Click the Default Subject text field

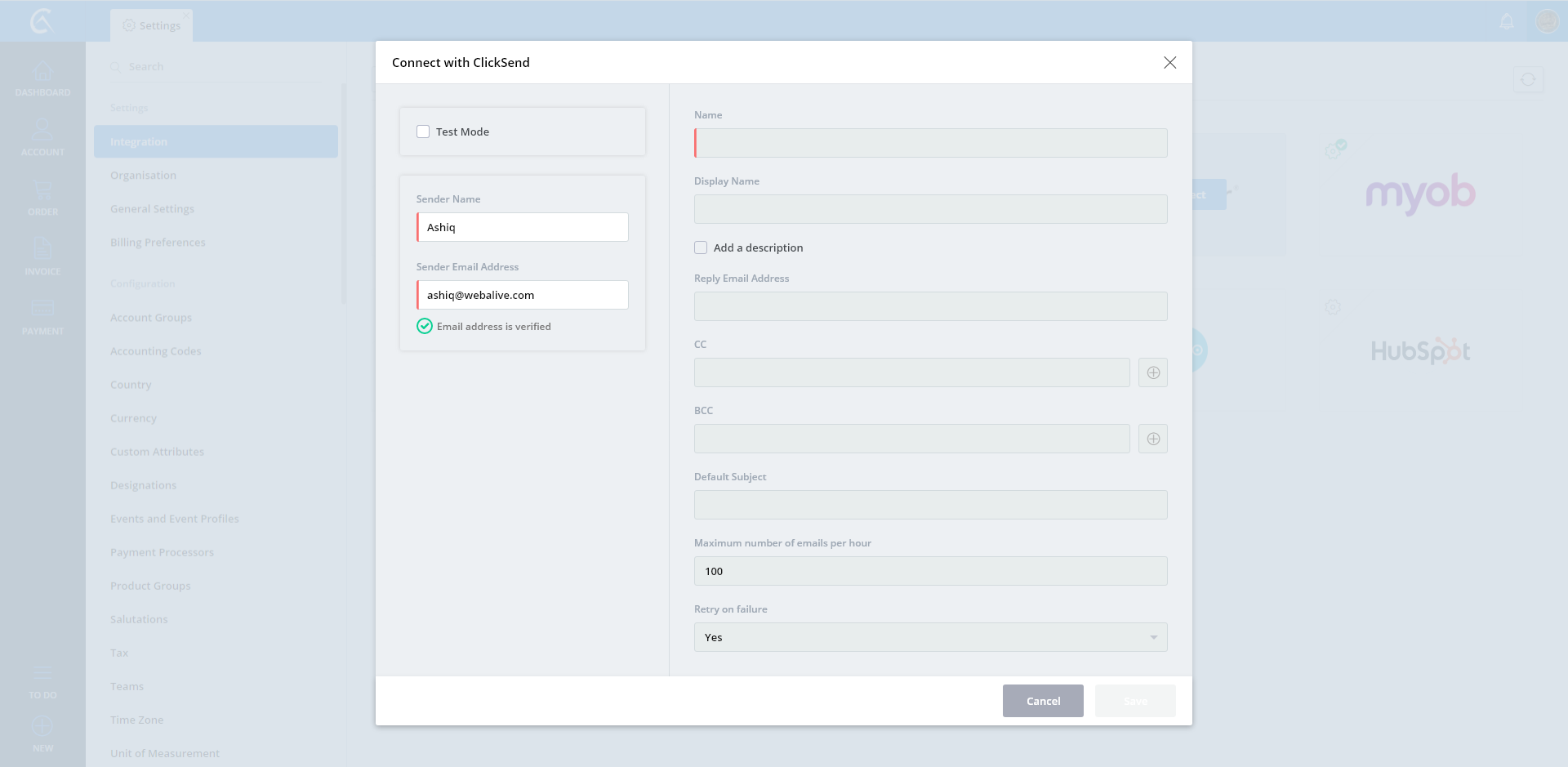tap(930, 505)
